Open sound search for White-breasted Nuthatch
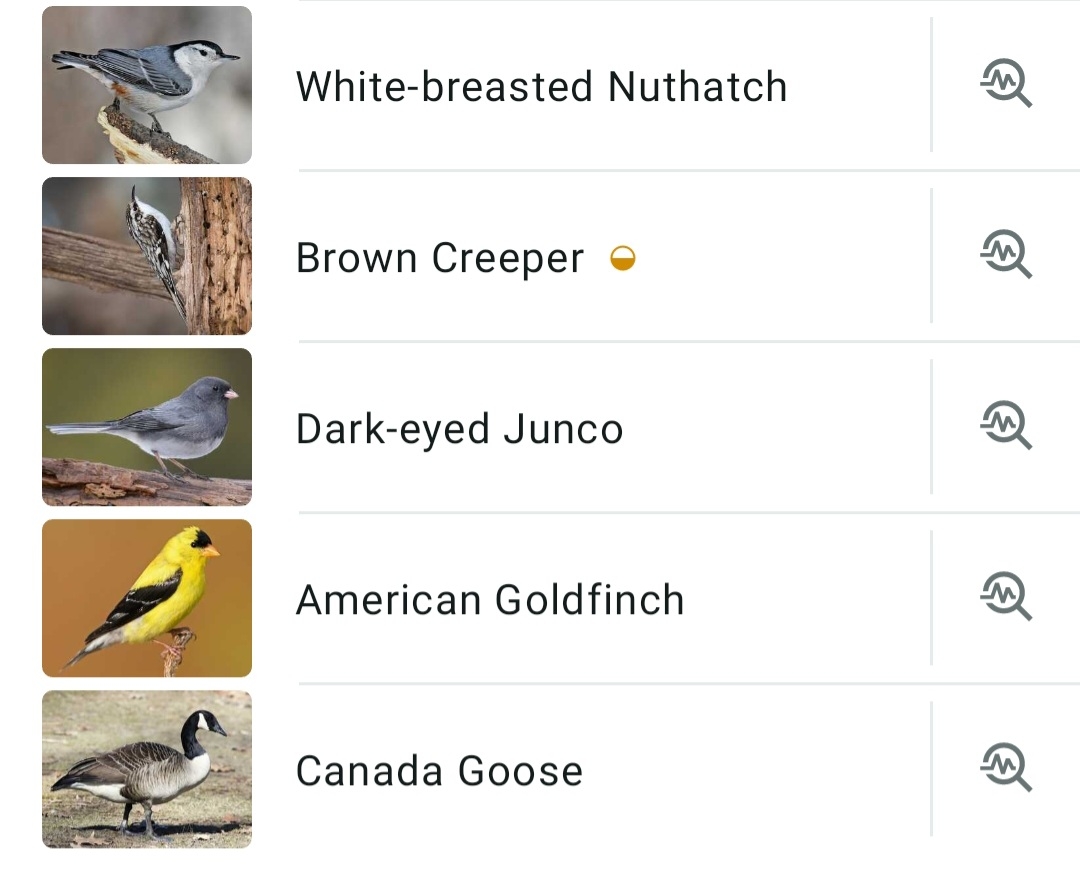This screenshot has width=1080, height=884. (x=1005, y=84)
